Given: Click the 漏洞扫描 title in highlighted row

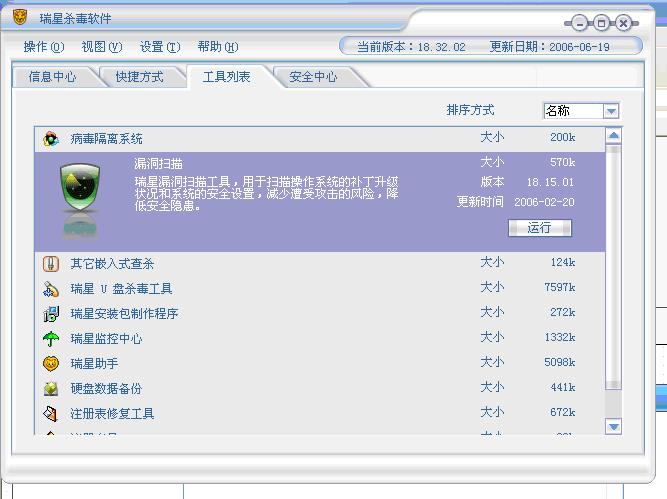Looking at the screenshot, I should (158, 164).
